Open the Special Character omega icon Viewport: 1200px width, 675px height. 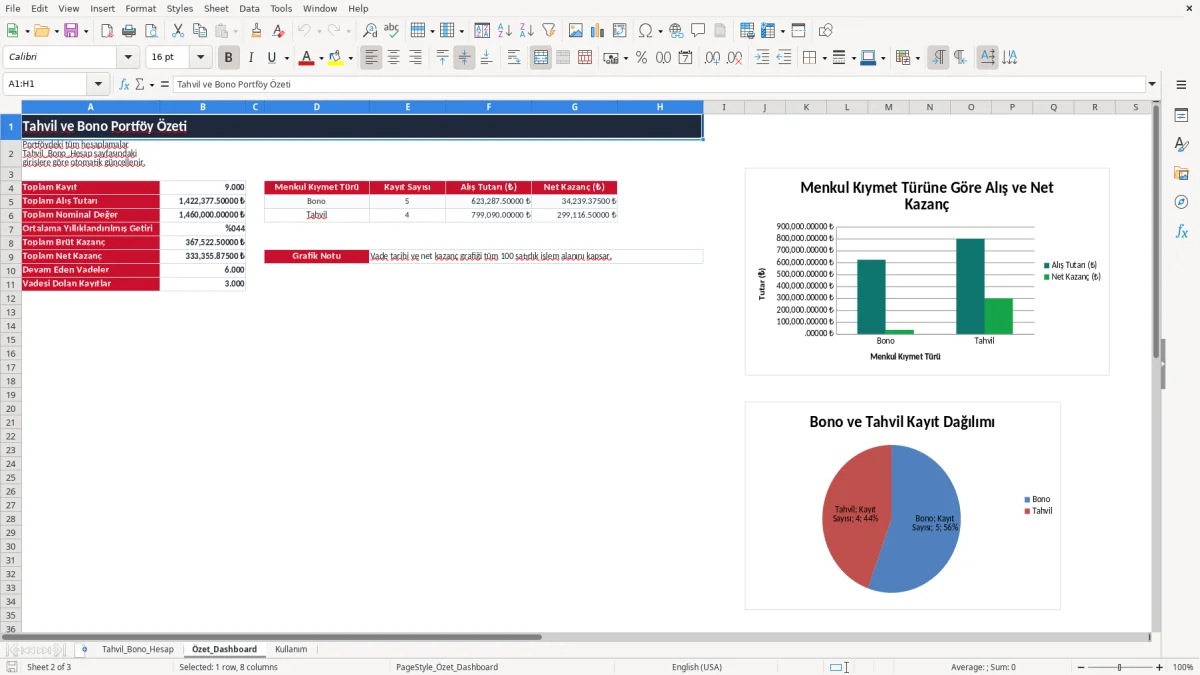645,31
